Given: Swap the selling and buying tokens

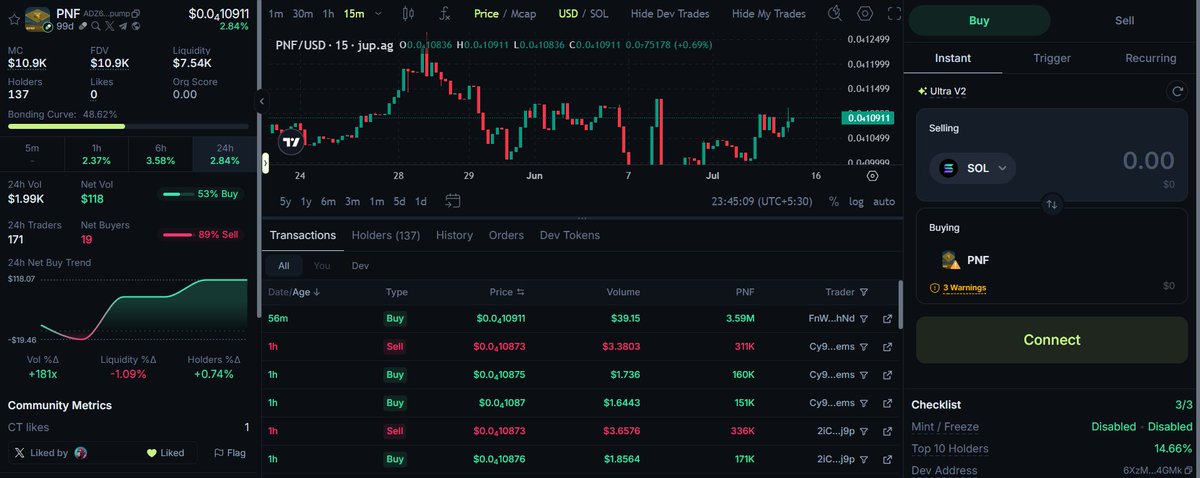Looking at the screenshot, I should click(x=1051, y=204).
